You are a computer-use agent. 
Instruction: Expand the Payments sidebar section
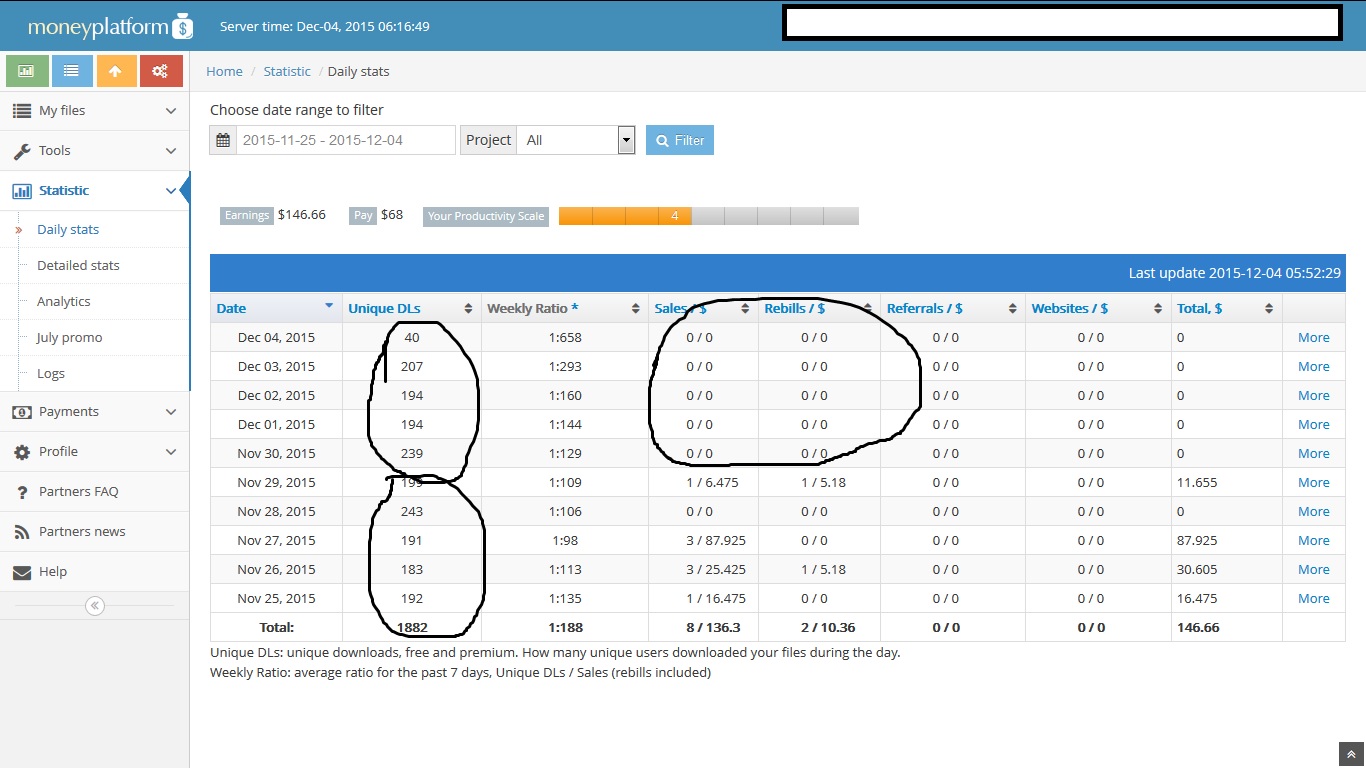[x=94, y=411]
